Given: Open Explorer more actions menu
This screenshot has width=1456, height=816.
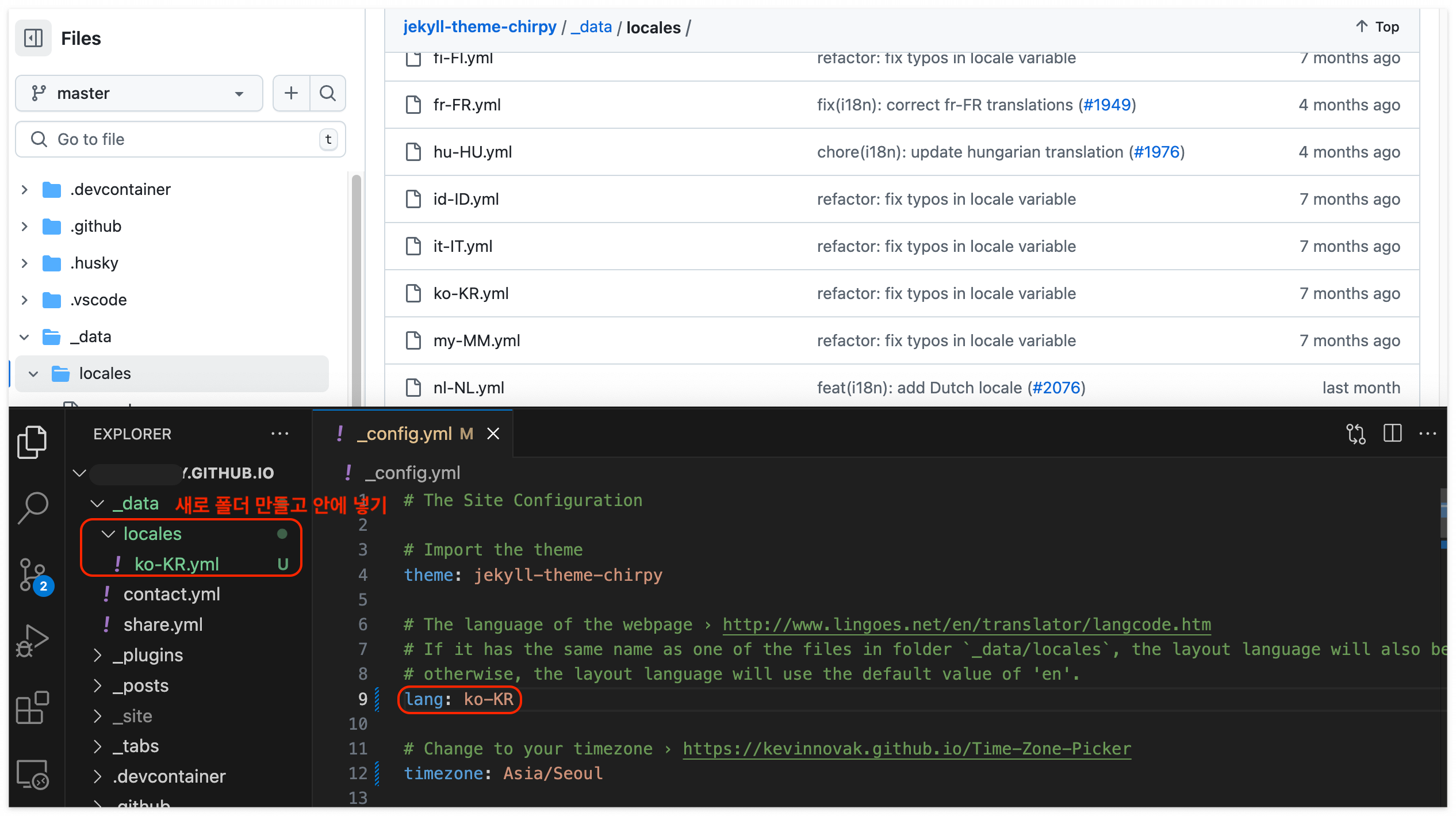Looking at the screenshot, I should click(279, 434).
